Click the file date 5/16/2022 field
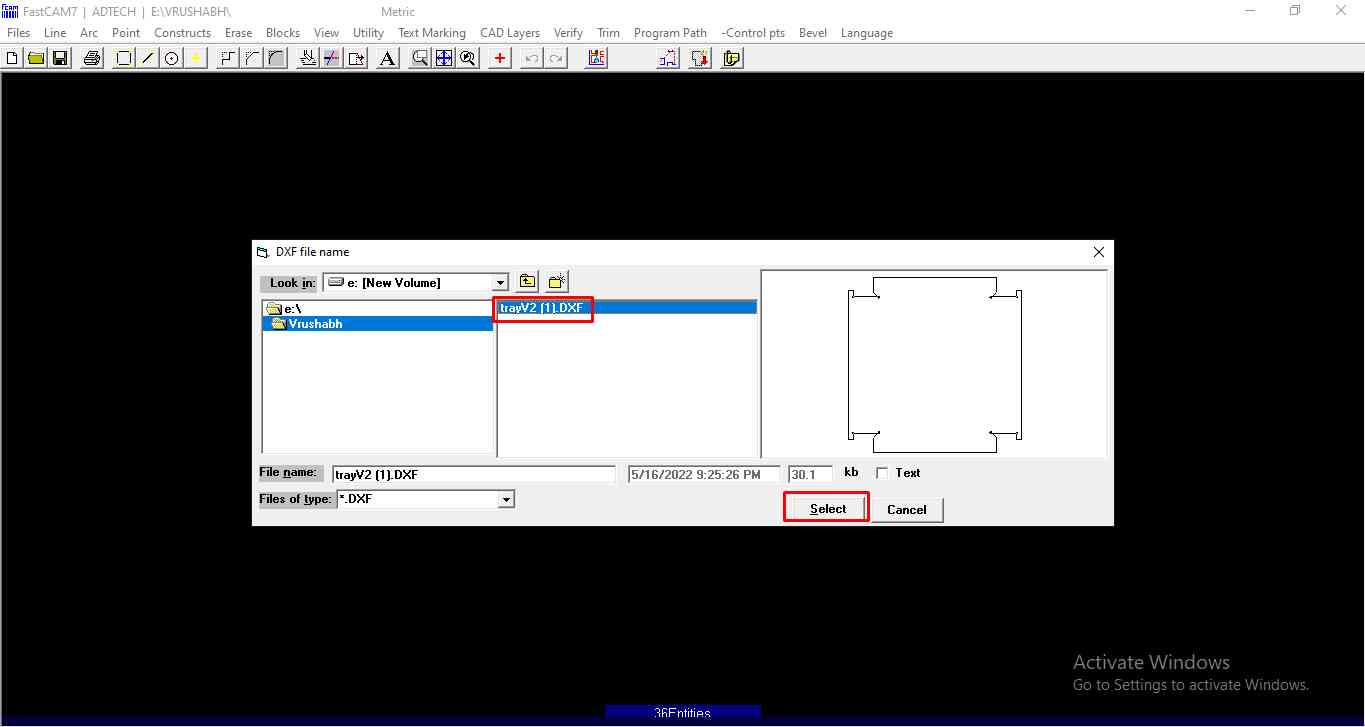The width and height of the screenshot is (1365, 727). pyautogui.click(x=704, y=474)
